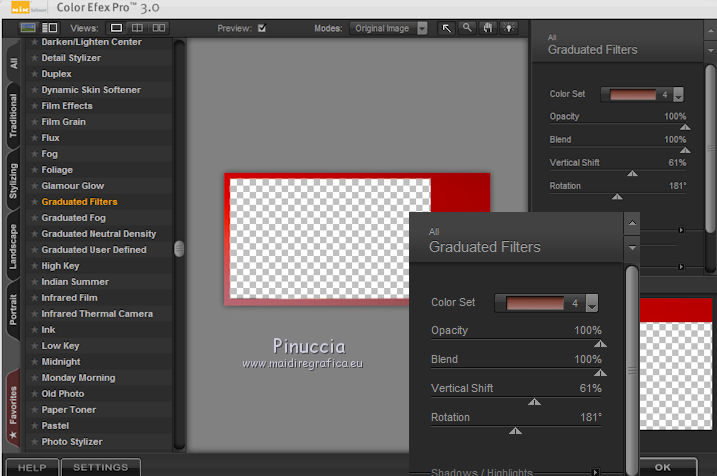Select the Film Grain filter

pos(64,122)
